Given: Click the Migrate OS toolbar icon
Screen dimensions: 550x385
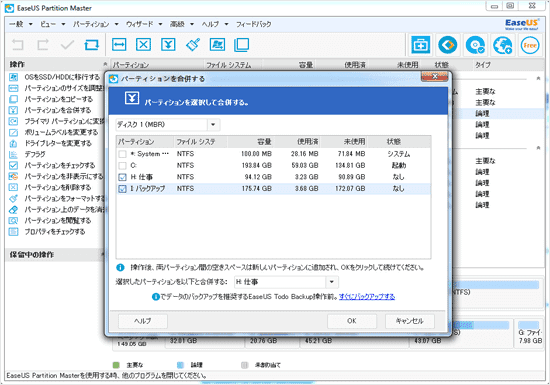Looking at the screenshot, I should (x=217, y=45).
